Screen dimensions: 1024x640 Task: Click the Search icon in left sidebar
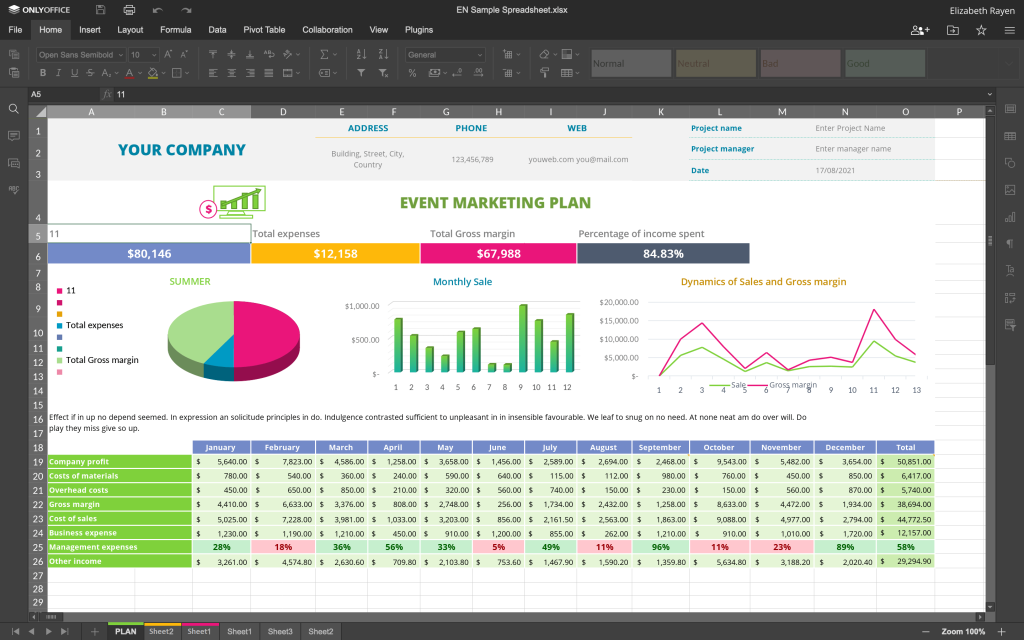(x=12, y=108)
